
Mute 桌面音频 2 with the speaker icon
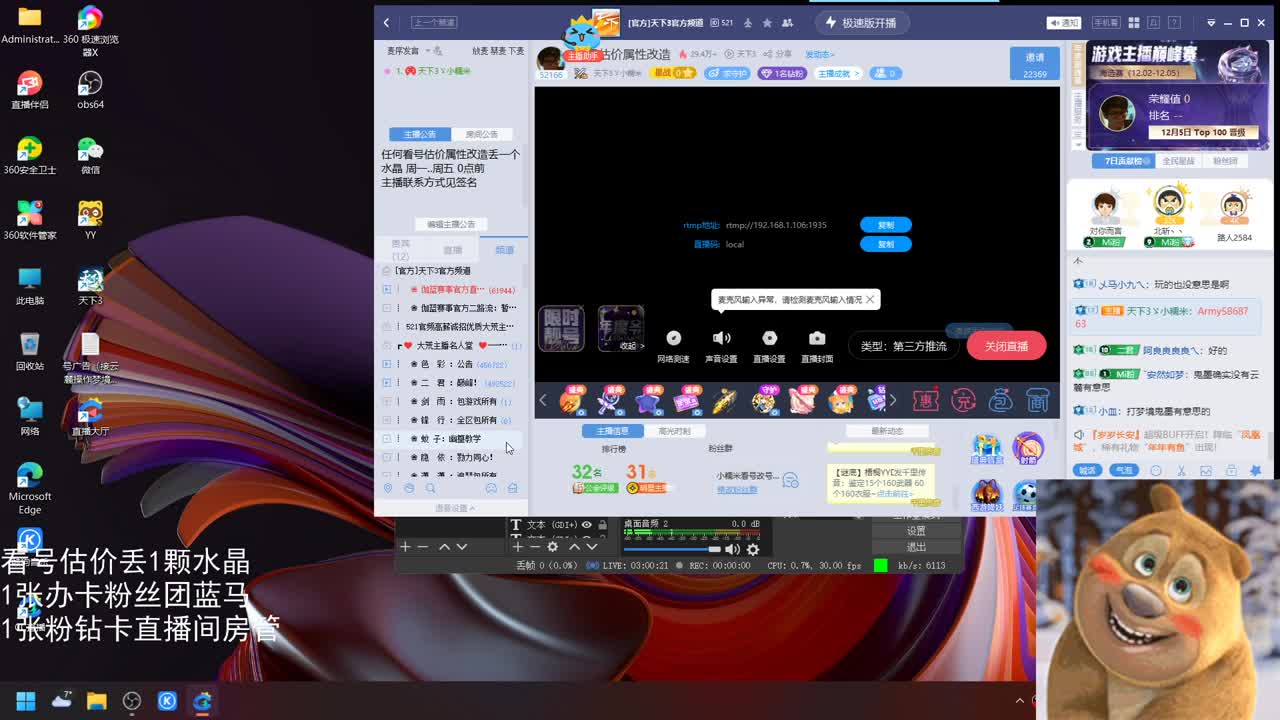point(731,549)
